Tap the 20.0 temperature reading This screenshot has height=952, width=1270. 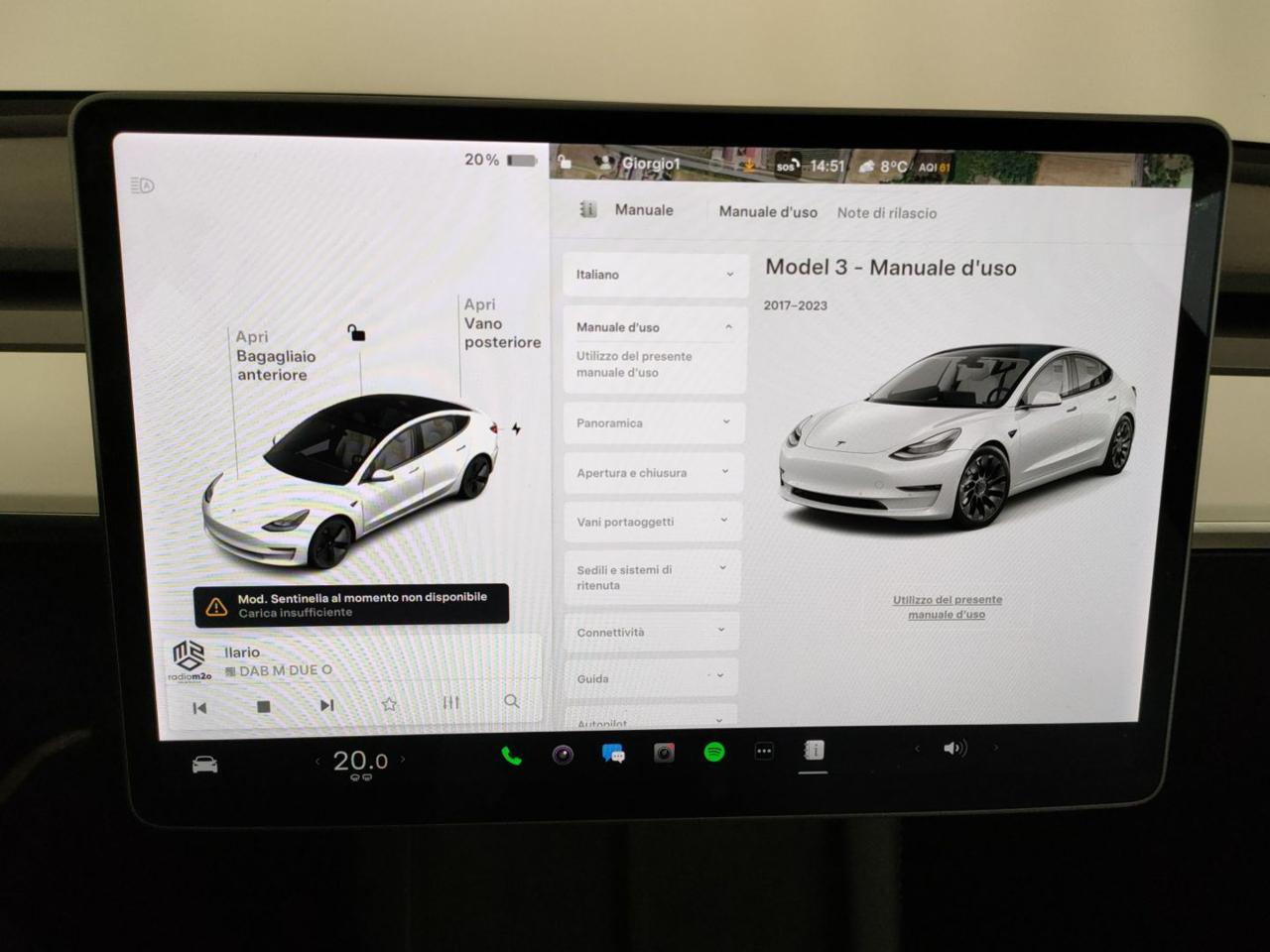point(360,761)
